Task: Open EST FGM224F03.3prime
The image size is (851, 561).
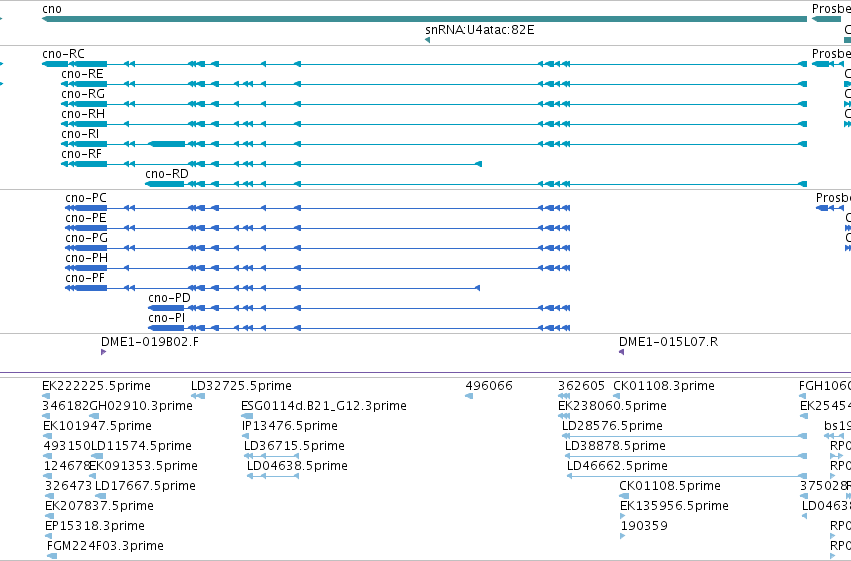Action: [x=105, y=546]
